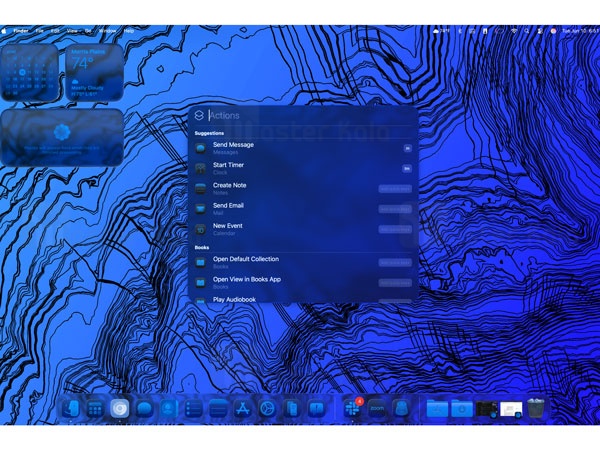
Task: Click the Actions stack icon in Spotlight
Action: click(199, 115)
